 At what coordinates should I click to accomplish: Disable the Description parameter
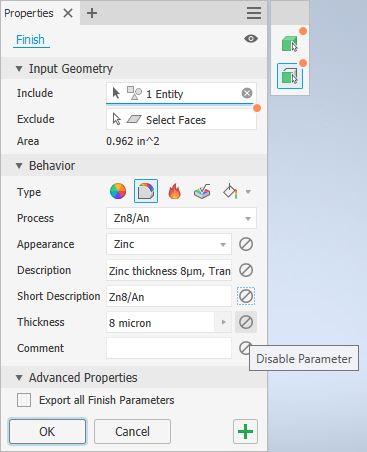[246, 270]
